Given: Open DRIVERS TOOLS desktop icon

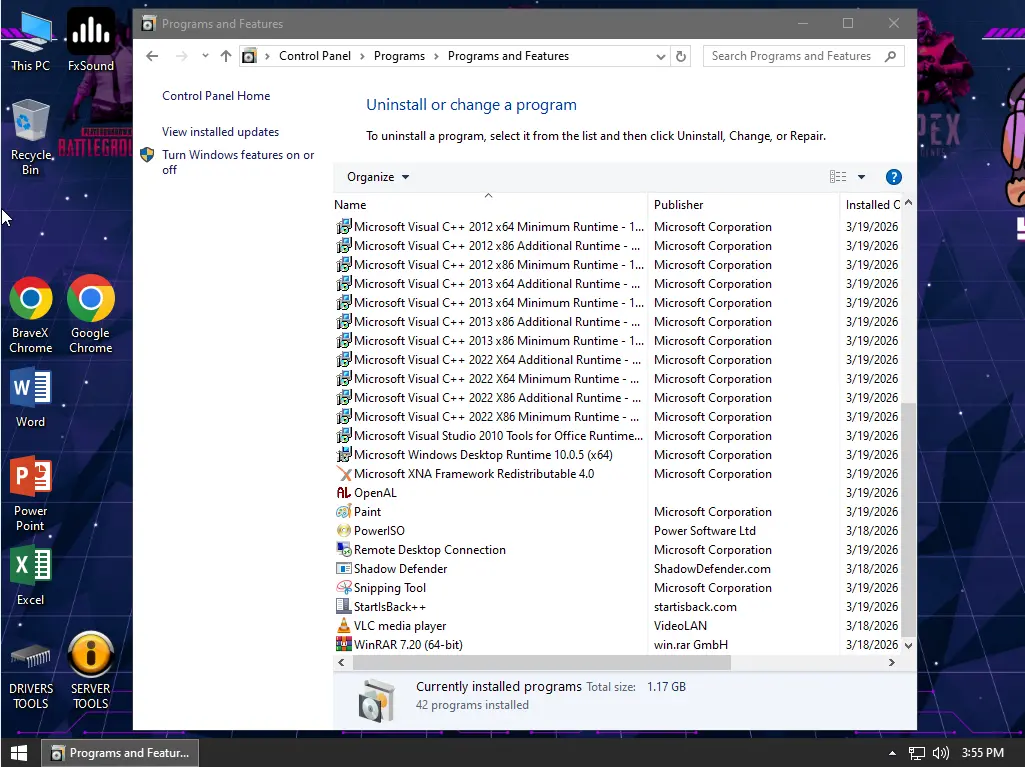Looking at the screenshot, I should pos(30,675).
